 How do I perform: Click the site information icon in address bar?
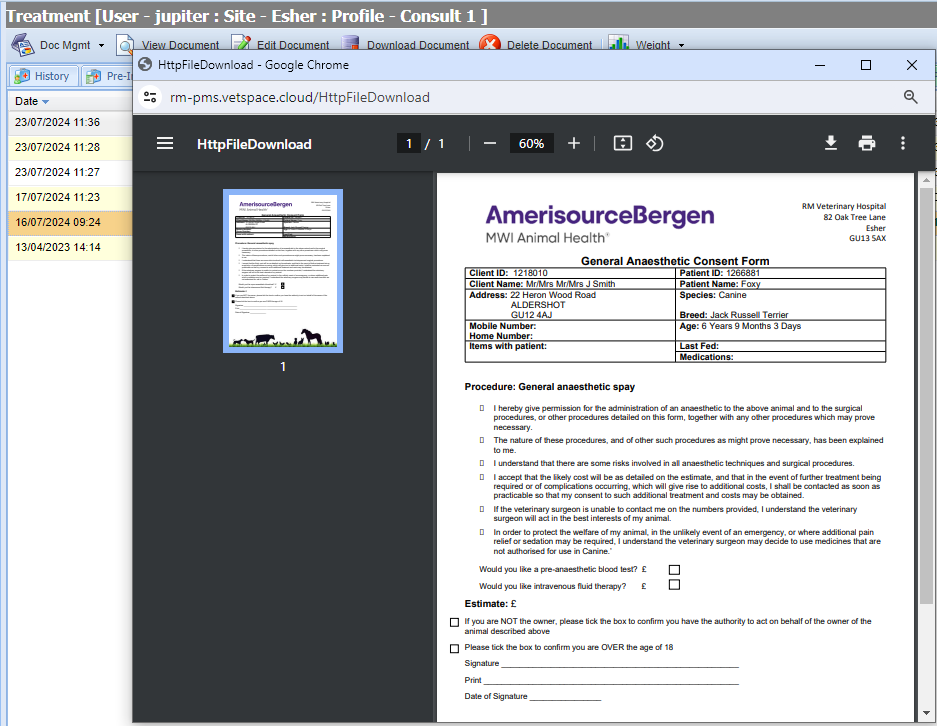click(x=150, y=97)
